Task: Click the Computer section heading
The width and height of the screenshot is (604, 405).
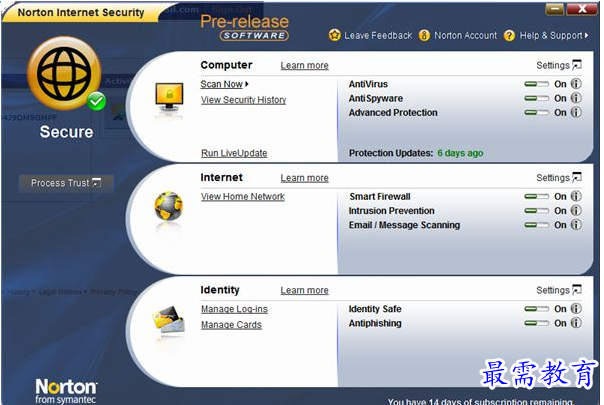Action: [x=226, y=65]
